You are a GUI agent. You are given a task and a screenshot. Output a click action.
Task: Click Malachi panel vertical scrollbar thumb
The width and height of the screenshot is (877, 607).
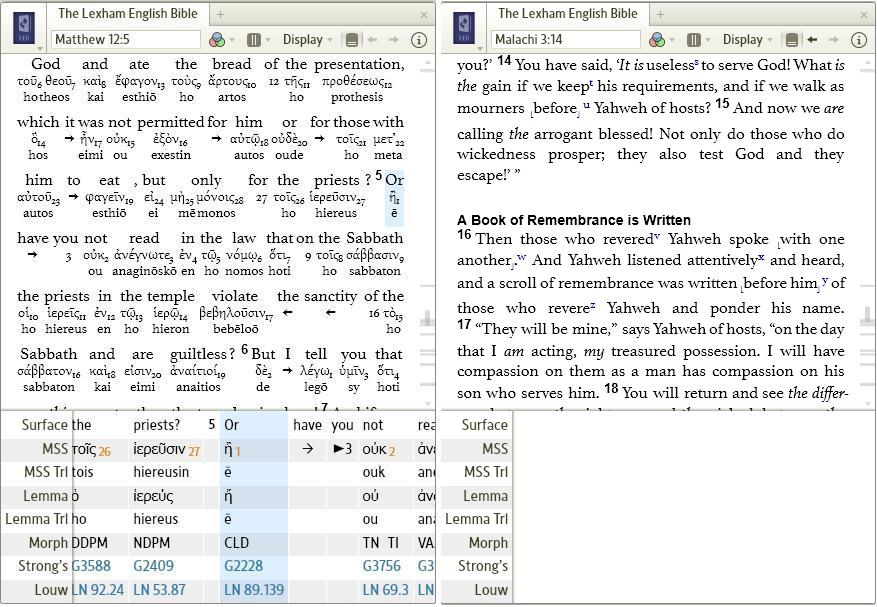pyautogui.click(x=867, y=315)
